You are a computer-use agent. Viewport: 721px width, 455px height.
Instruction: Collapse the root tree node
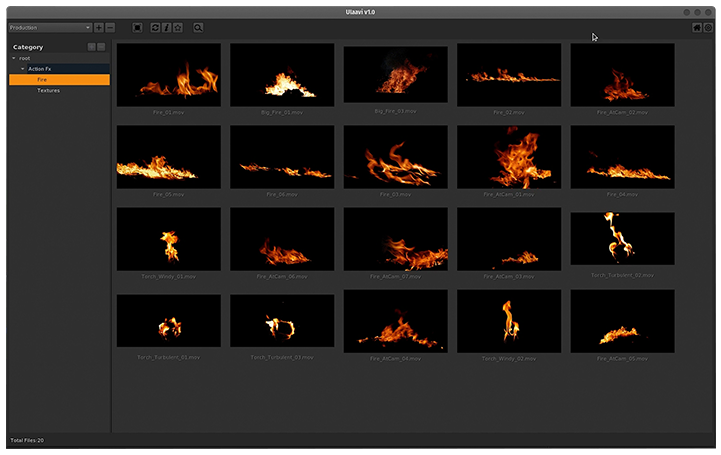click(x=14, y=58)
